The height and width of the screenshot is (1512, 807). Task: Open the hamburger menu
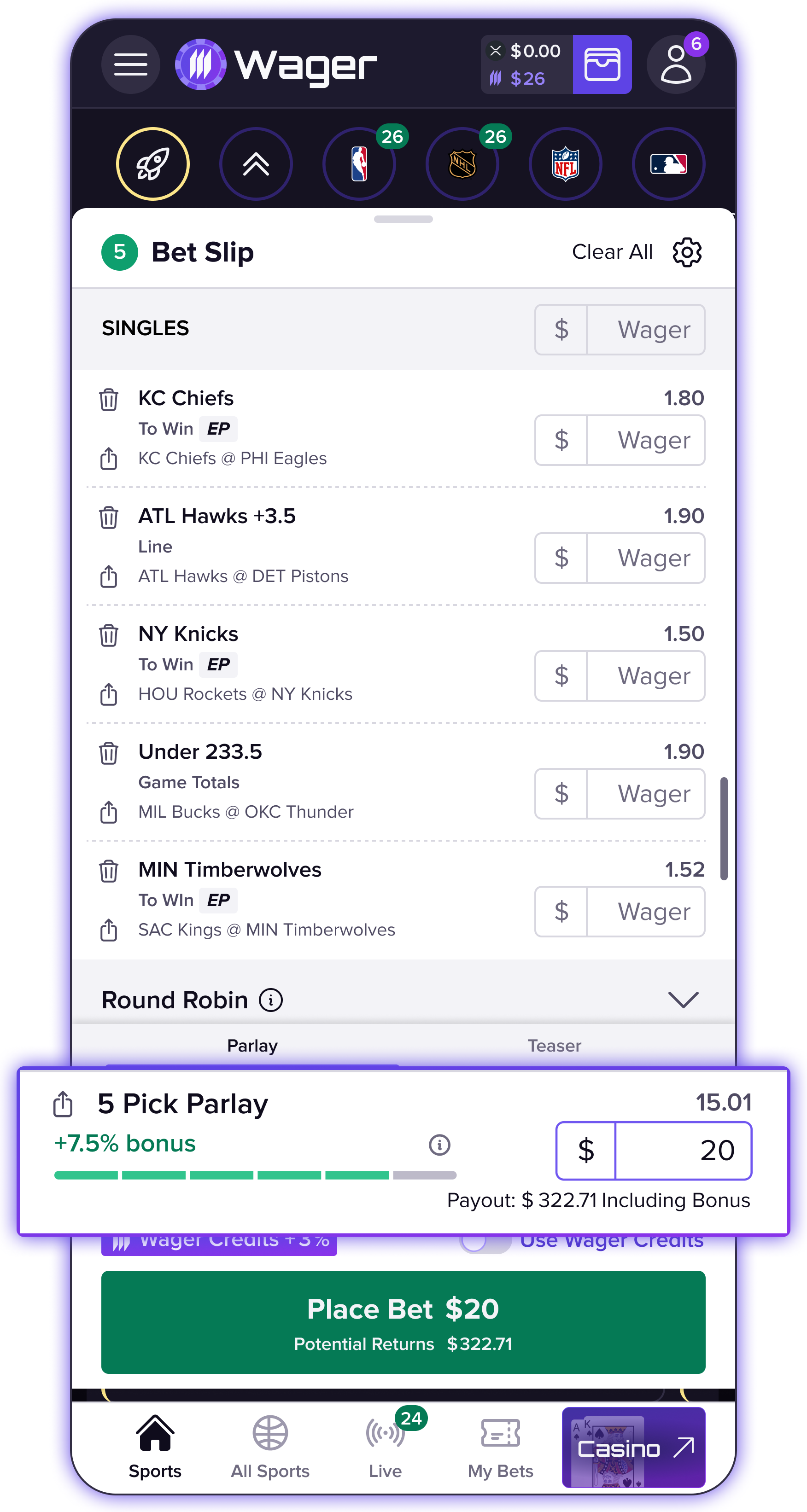point(130,64)
